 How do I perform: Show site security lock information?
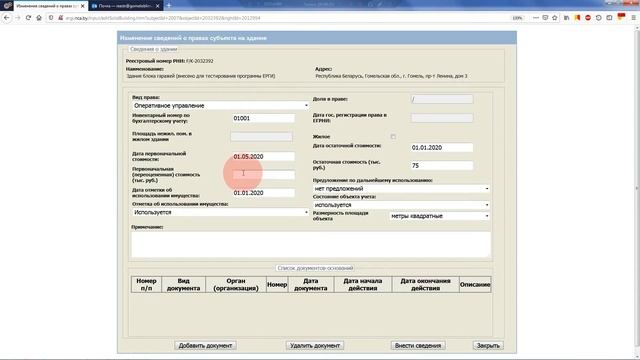(x=60, y=18)
